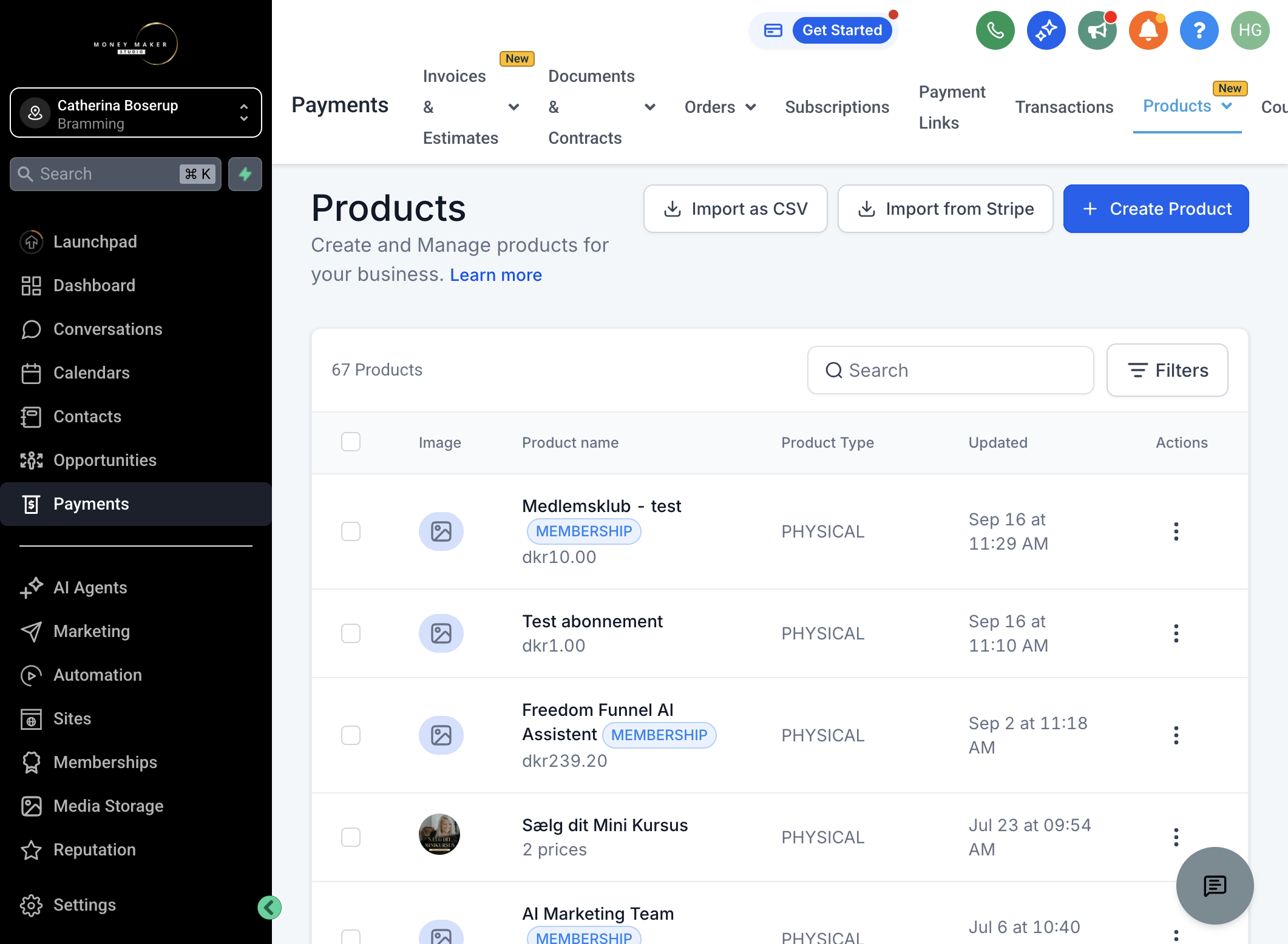
Task: Switch to the Transactions tab
Action: 1064,107
